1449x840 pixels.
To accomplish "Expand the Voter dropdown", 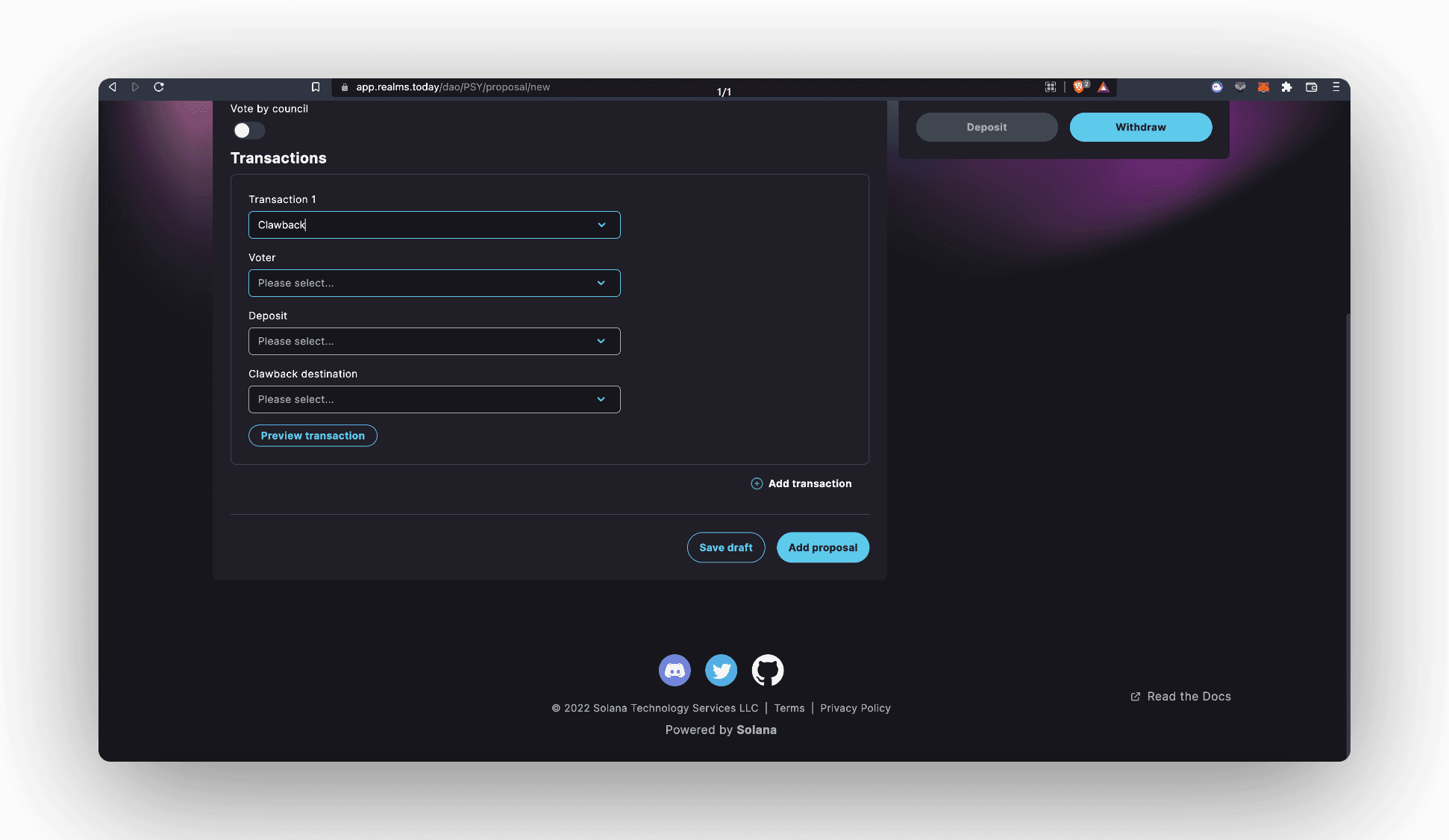I will (x=434, y=283).
